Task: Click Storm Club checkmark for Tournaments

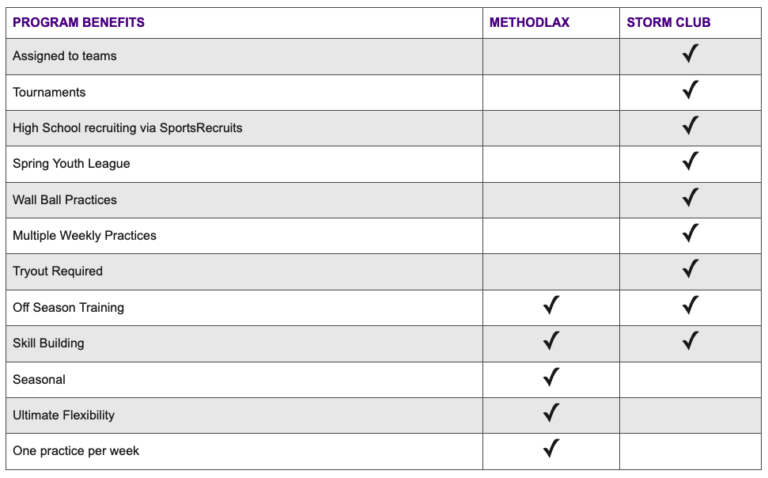Action: point(689,91)
